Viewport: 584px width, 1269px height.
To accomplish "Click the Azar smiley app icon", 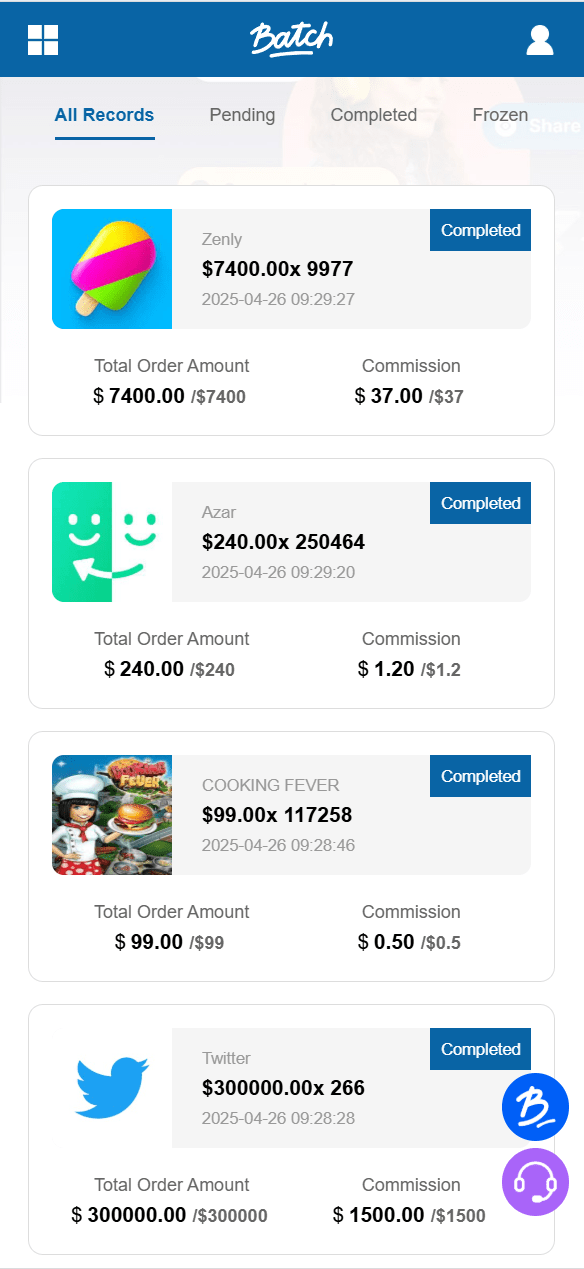I will tap(112, 542).
